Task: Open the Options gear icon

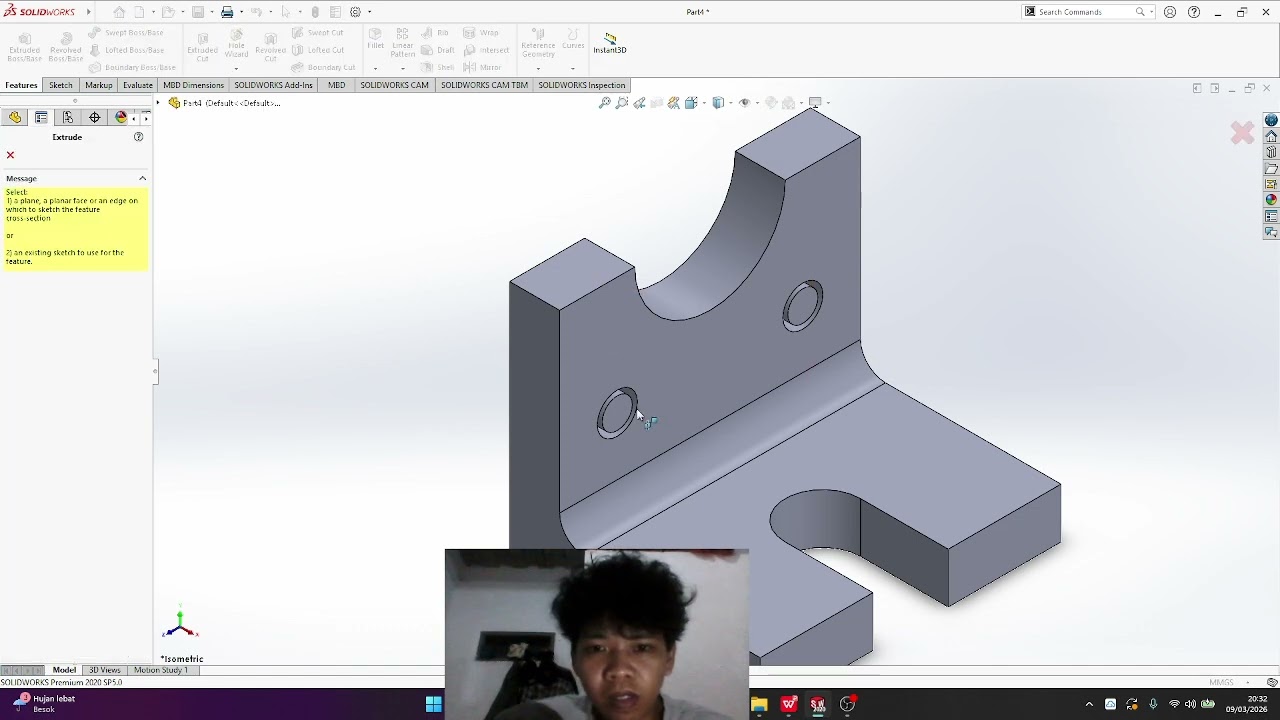Action: (x=355, y=12)
